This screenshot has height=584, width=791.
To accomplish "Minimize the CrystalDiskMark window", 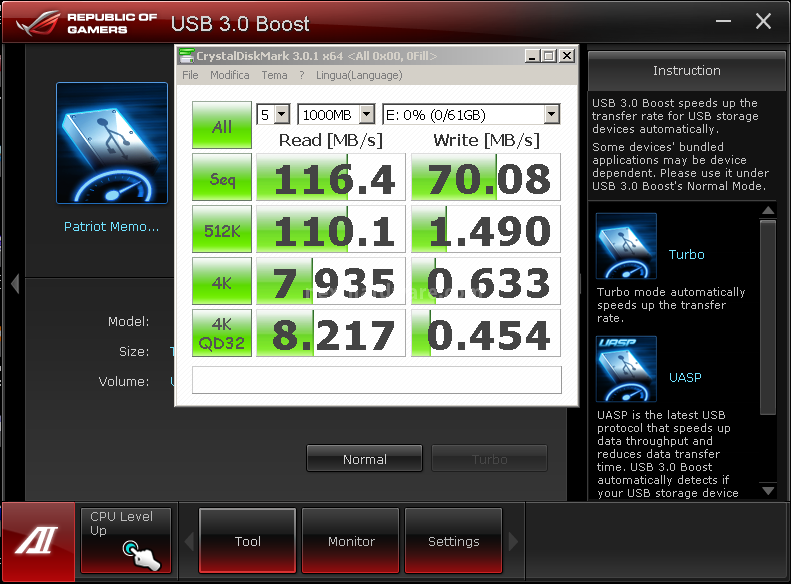I will 532,55.
